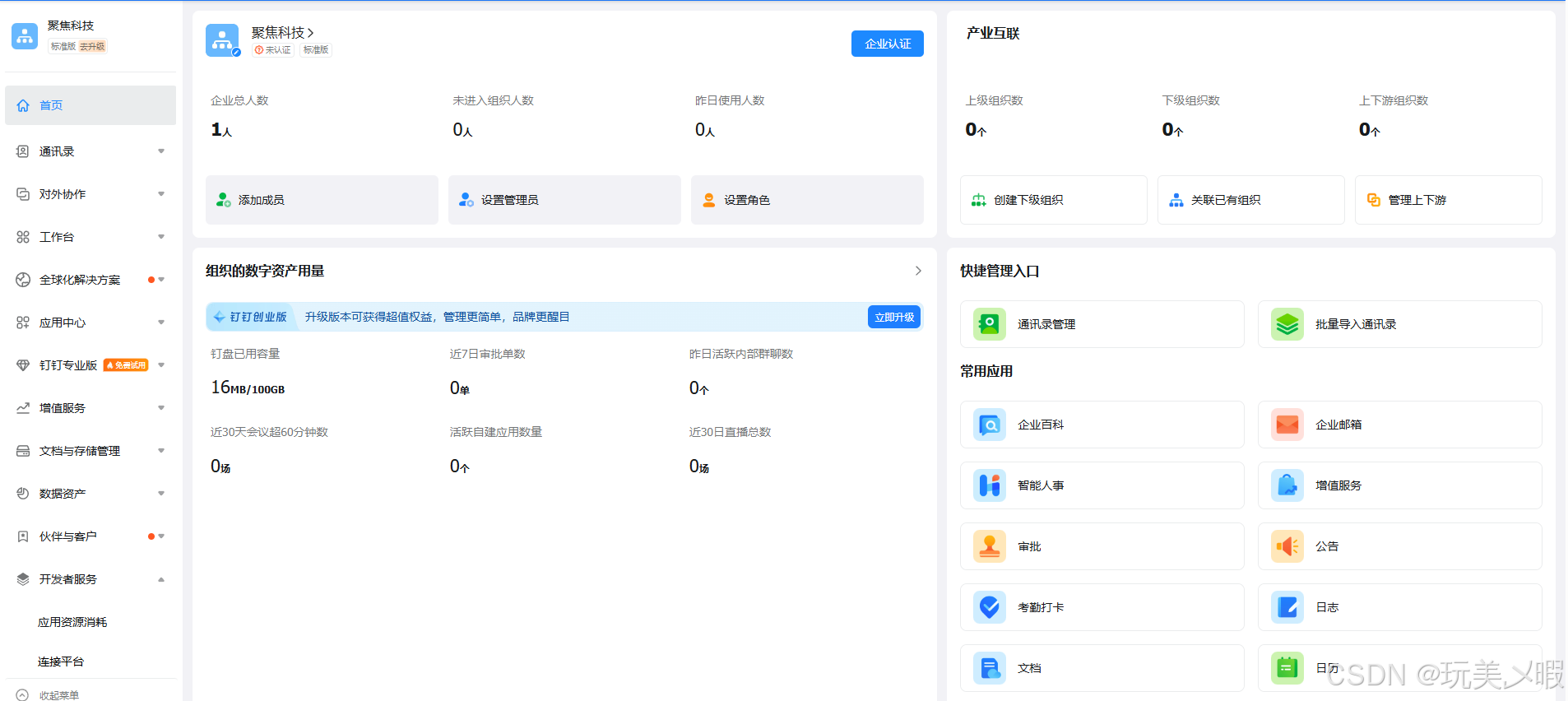Click the 工作台 grid icon in the sidebar
The height and width of the screenshot is (701, 1568).
23,237
